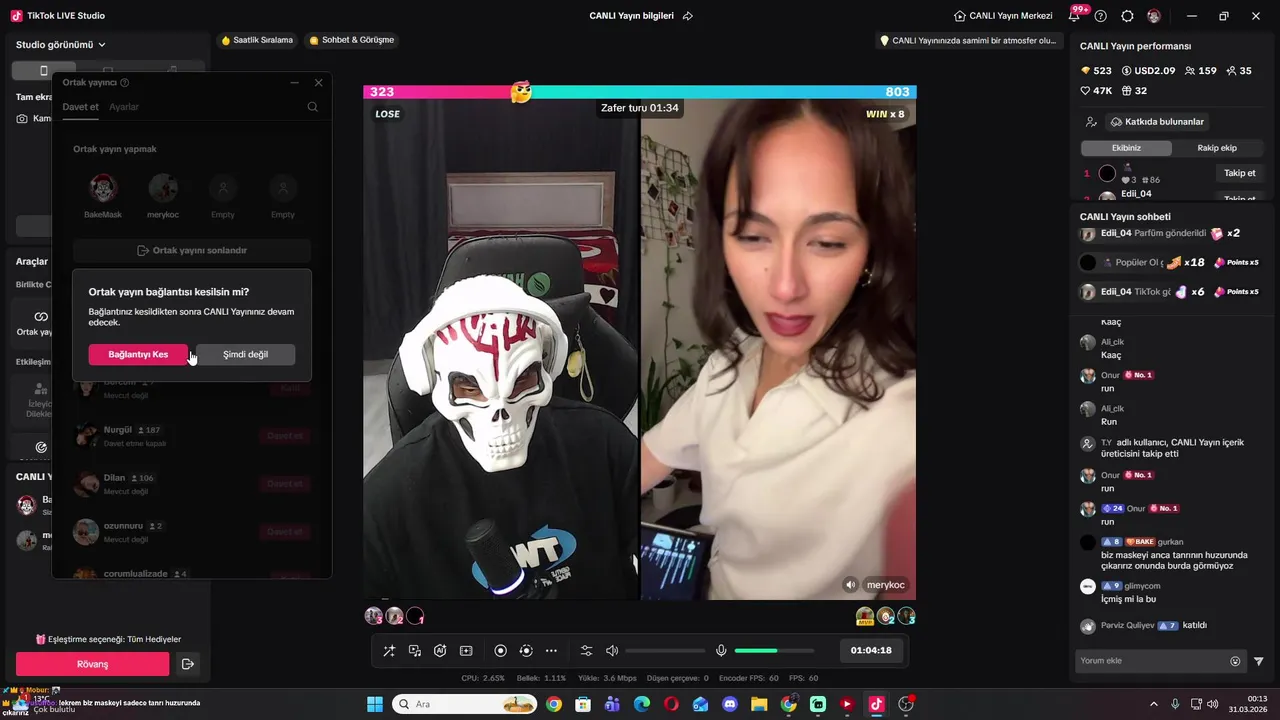Click the speaker icon next to merykoc
Screen dimensions: 1280x720
click(x=850, y=585)
